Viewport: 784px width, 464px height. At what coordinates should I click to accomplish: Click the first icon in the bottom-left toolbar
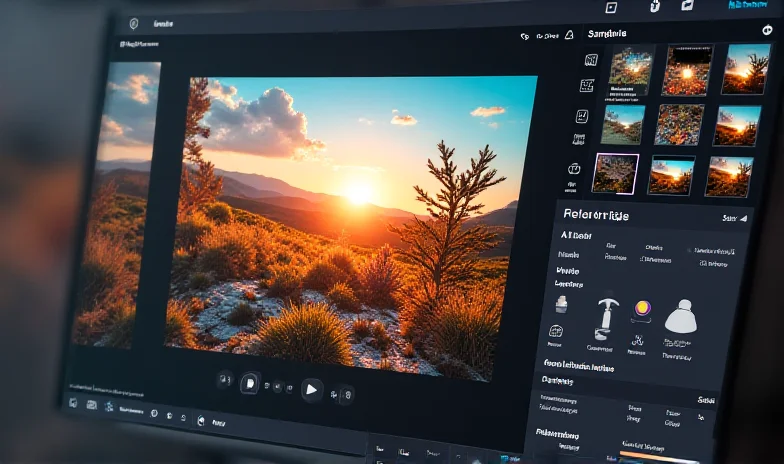point(74,402)
